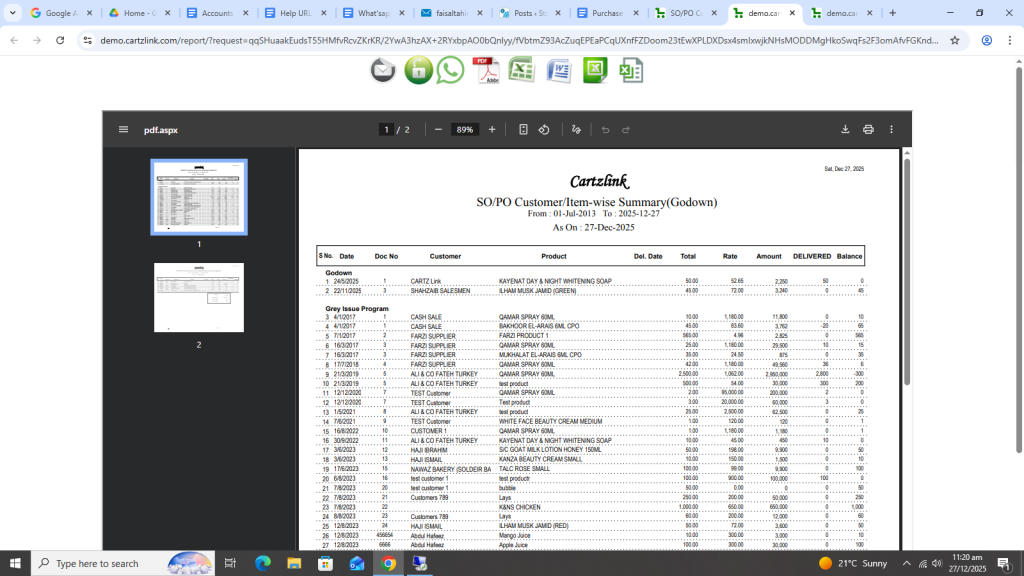
Task: Enable the PDF draw annotation tool
Action: tap(576, 130)
